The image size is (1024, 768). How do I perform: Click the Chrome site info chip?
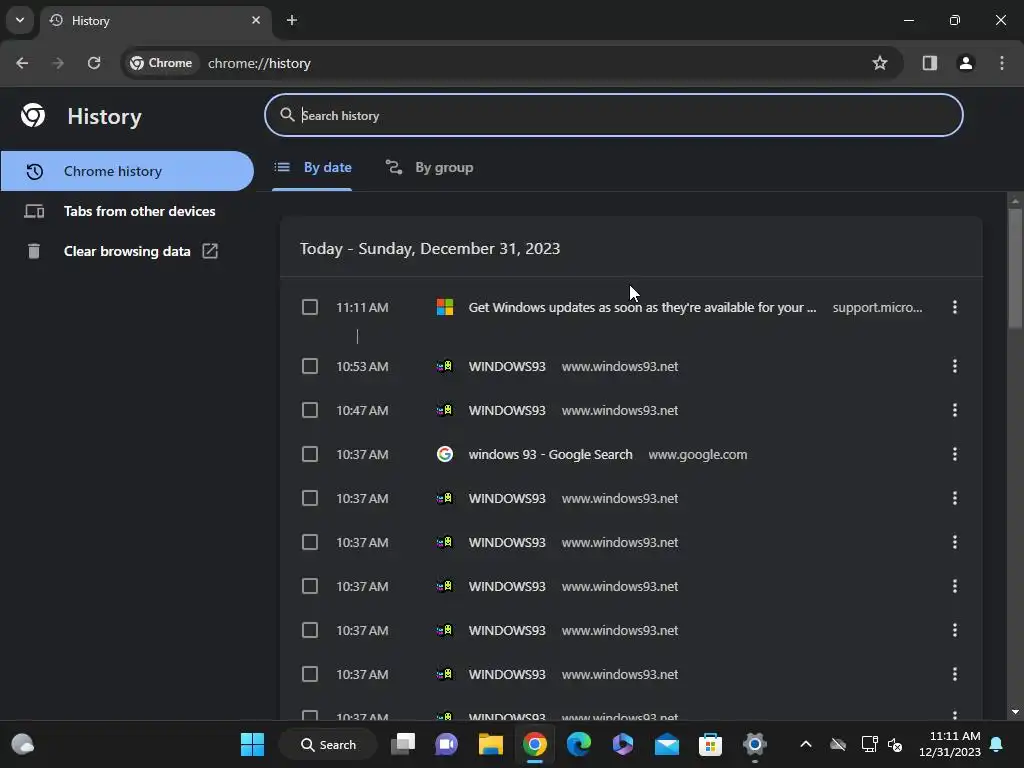click(x=161, y=63)
